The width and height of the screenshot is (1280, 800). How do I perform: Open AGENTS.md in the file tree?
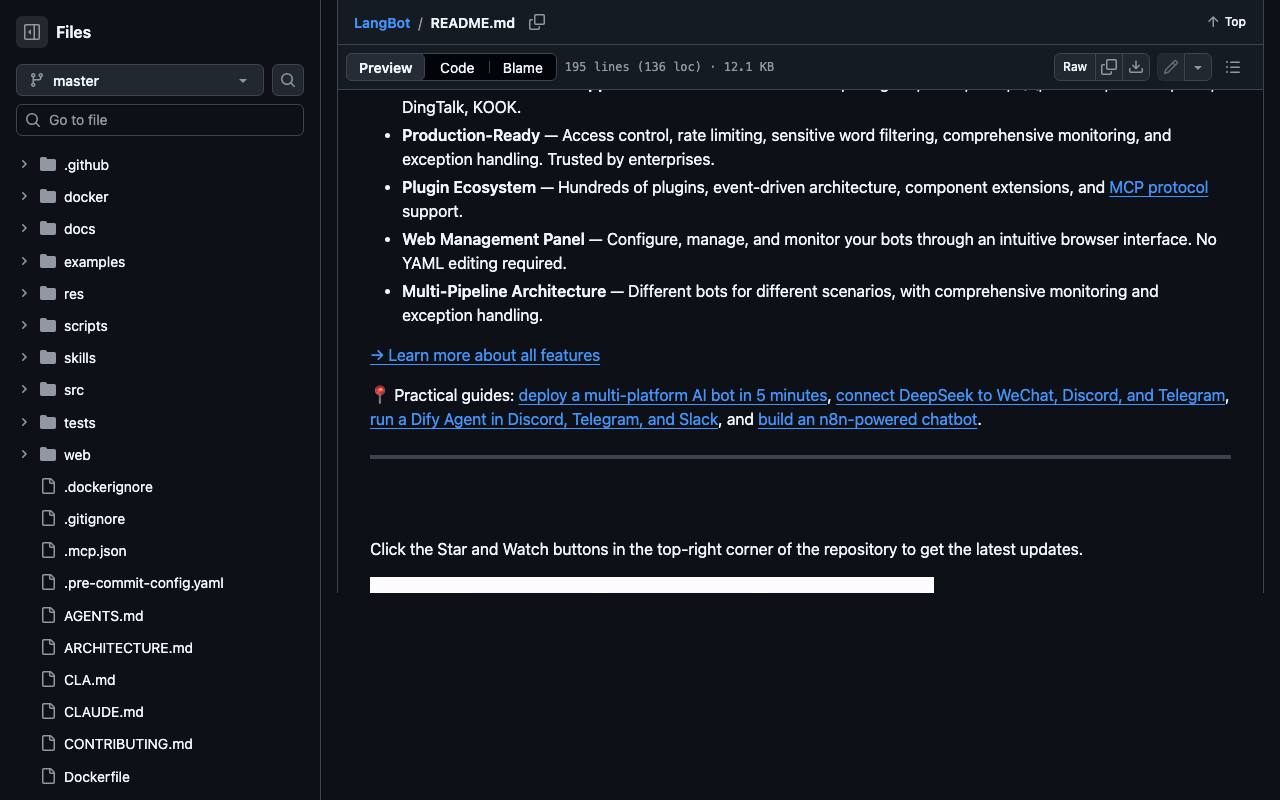click(x=103, y=616)
